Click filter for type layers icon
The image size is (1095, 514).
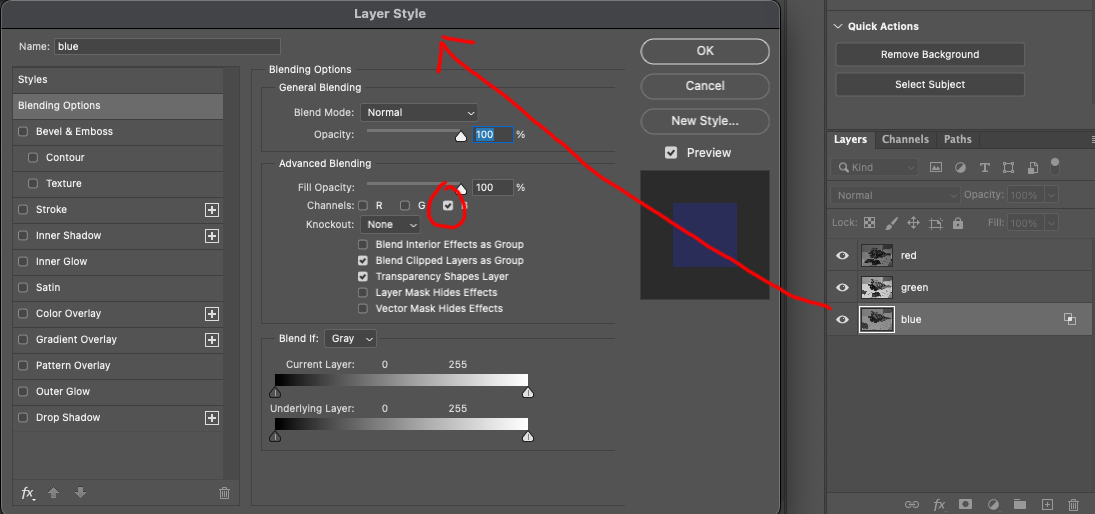pos(985,167)
